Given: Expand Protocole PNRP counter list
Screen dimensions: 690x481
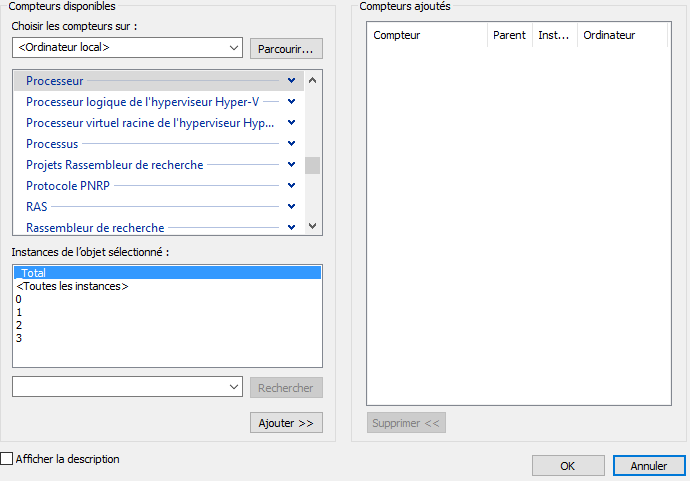Looking at the screenshot, I should (291, 185).
